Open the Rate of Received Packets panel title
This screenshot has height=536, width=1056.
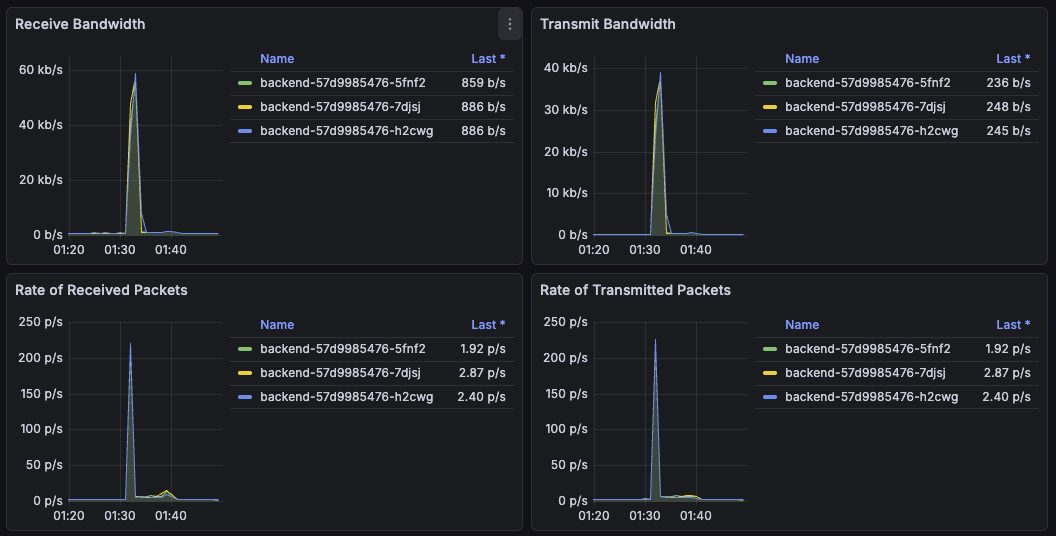coord(101,290)
